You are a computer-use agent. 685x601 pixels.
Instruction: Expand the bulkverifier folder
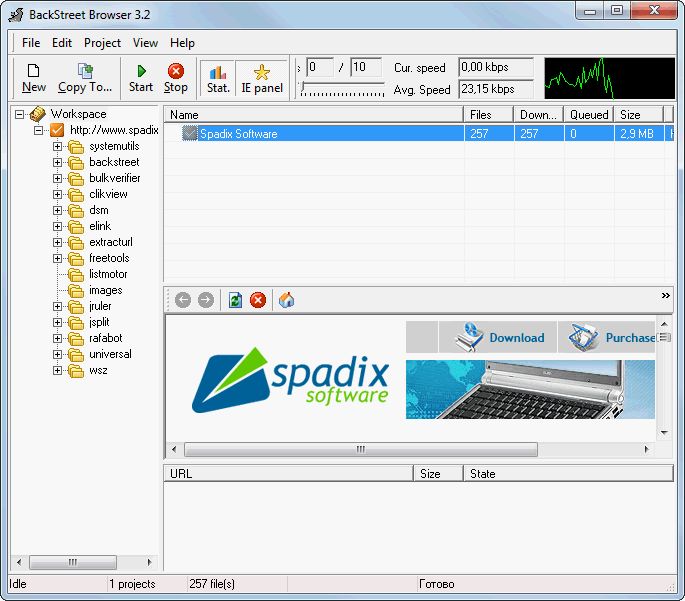(57, 178)
